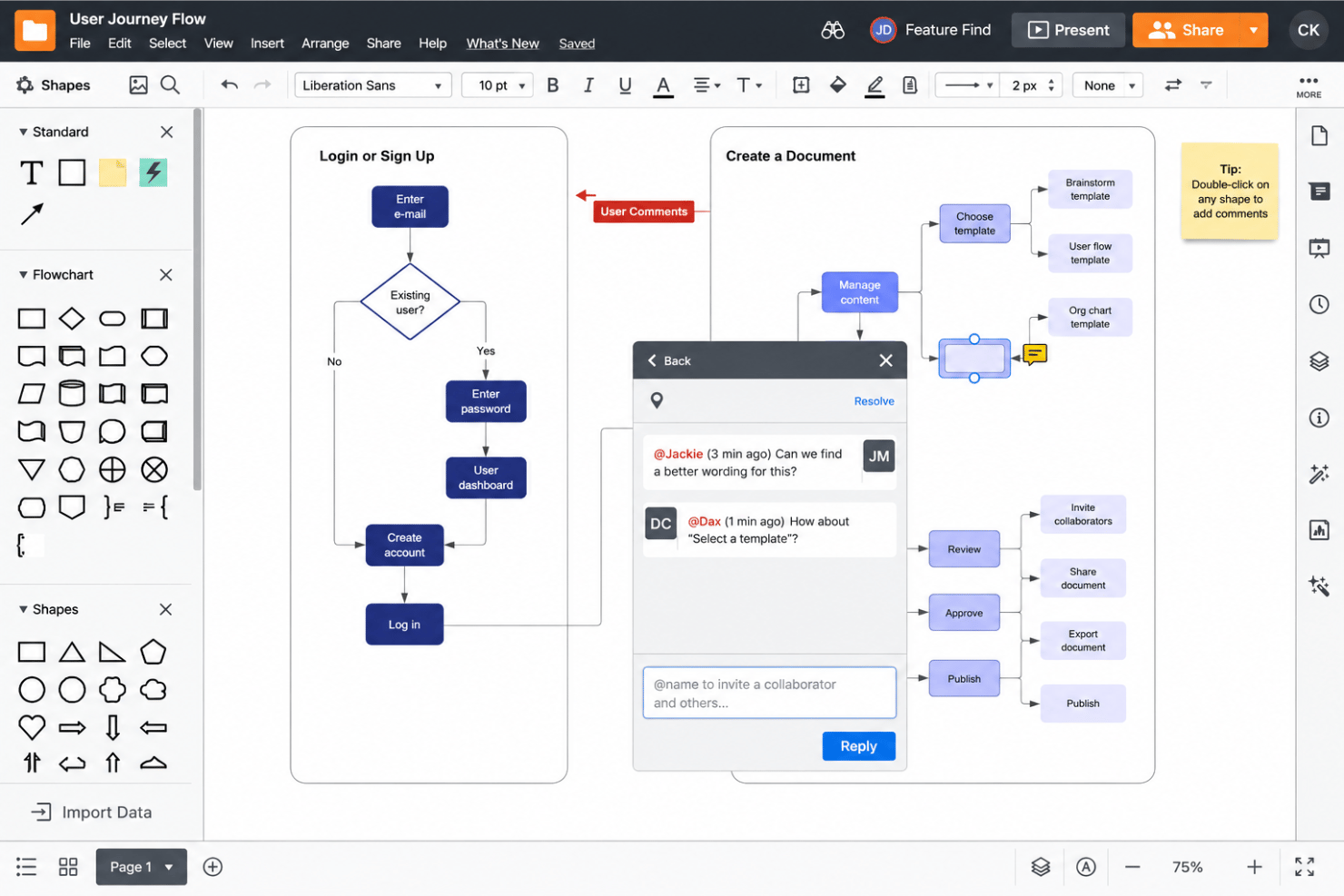Open the Arrange menu
The height and width of the screenshot is (896, 1344).
tap(325, 44)
